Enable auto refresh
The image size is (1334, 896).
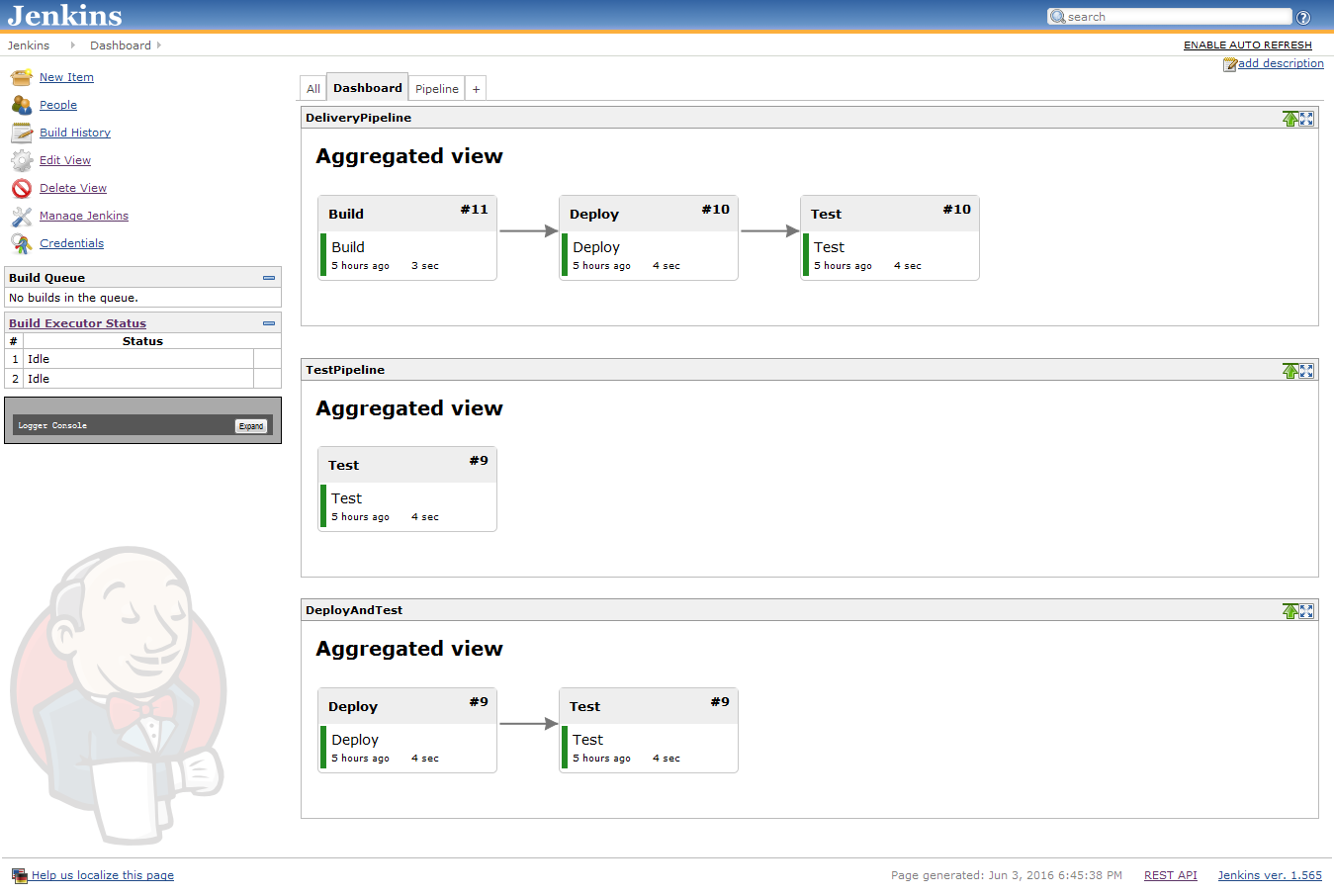(1247, 45)
